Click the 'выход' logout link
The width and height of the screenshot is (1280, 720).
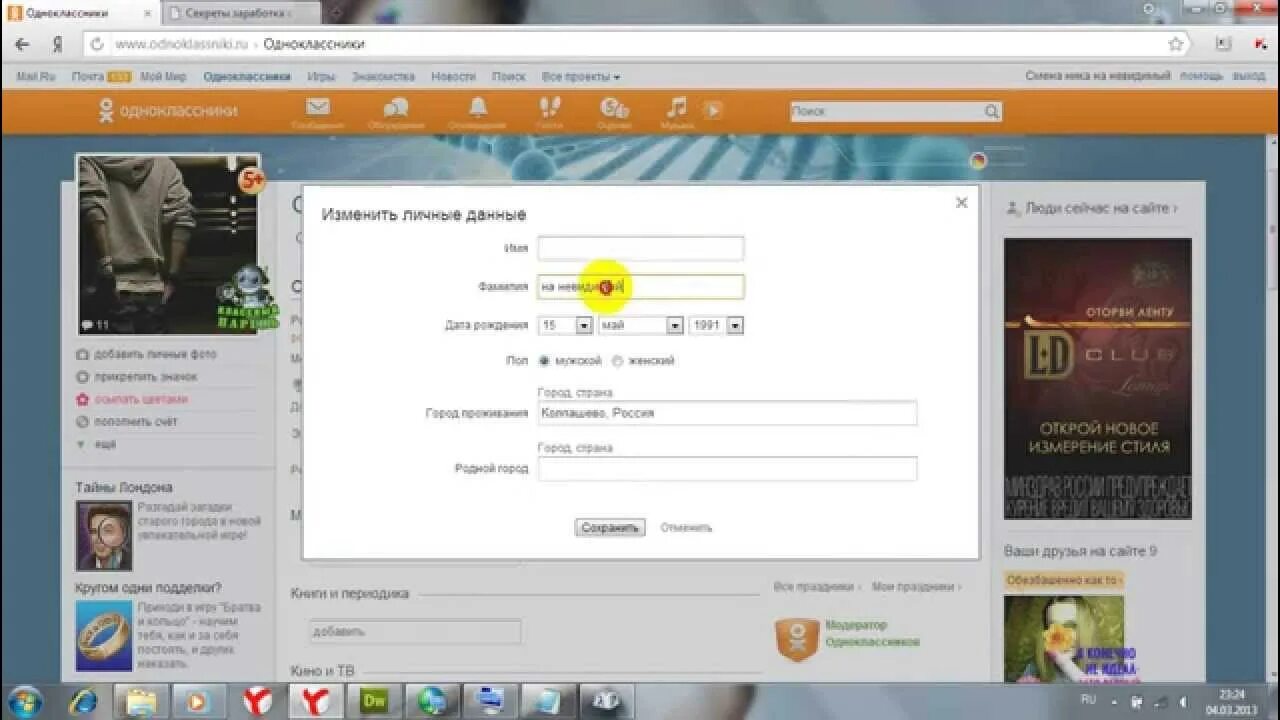click(1248, 76)
